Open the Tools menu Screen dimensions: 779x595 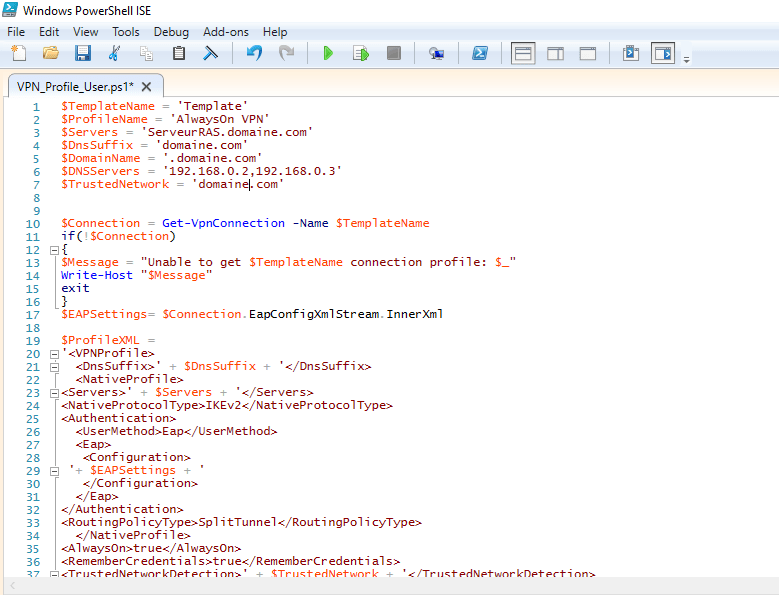(x=126, y=32)
